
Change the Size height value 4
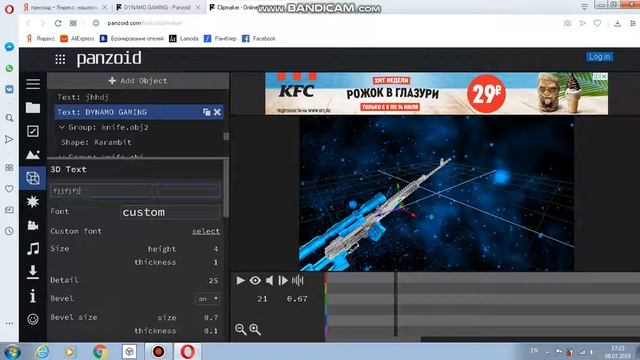(x=216, y=249)
